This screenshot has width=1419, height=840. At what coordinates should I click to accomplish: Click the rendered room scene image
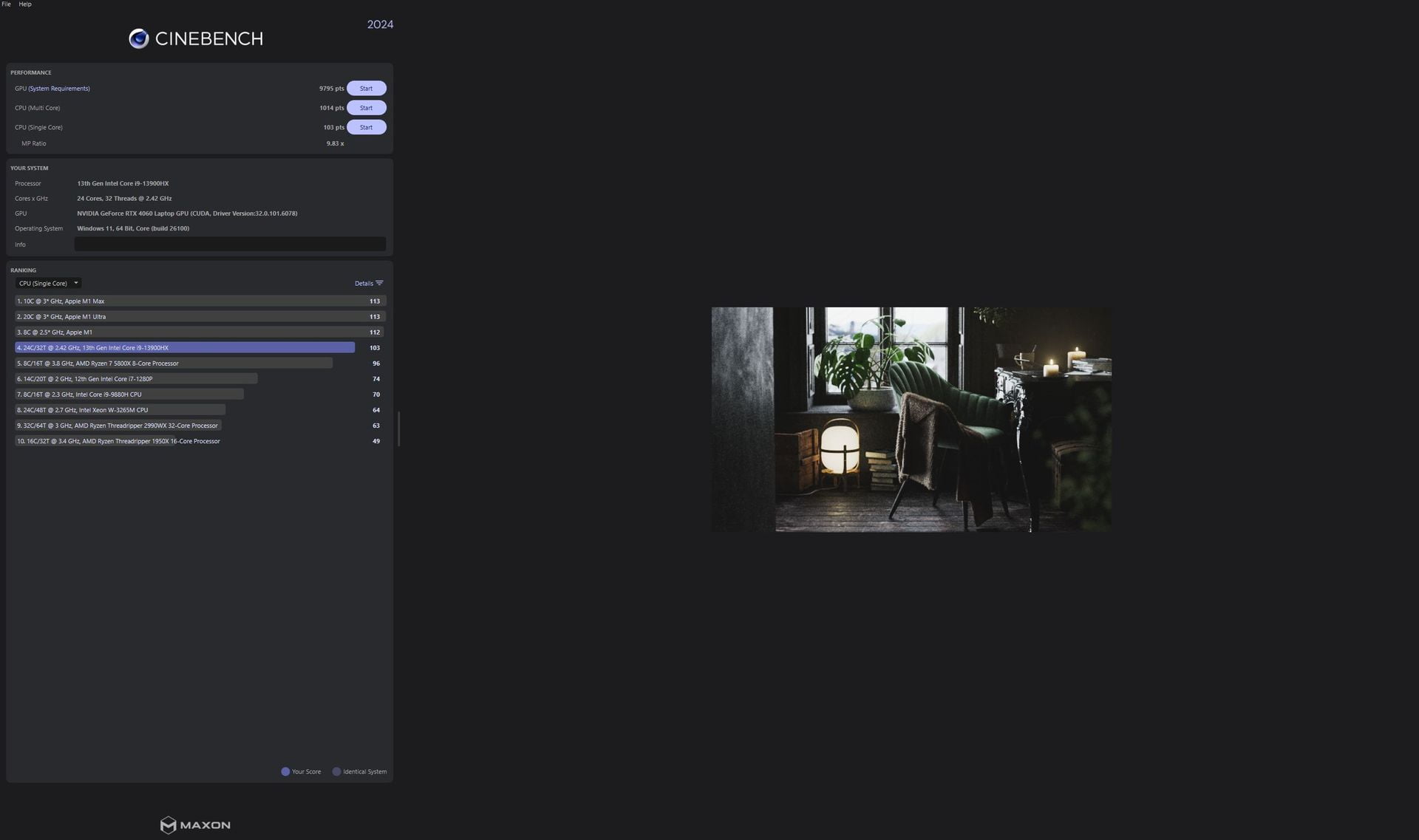911,419
